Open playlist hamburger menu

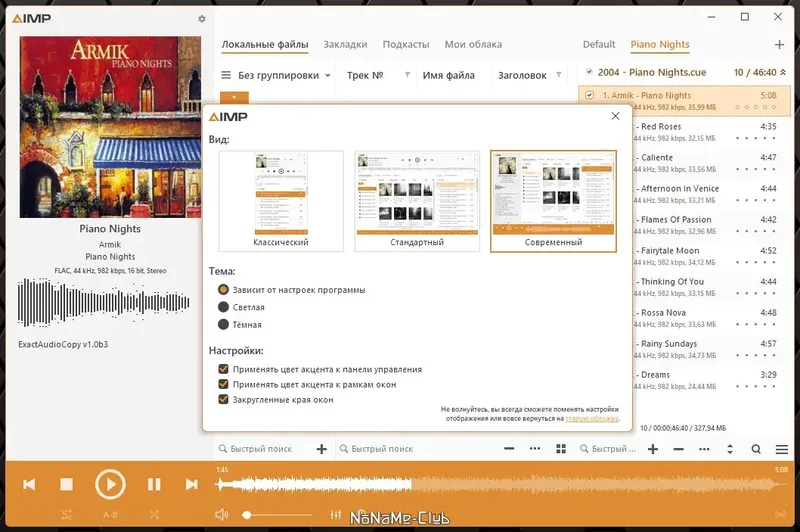coord(782,449)
